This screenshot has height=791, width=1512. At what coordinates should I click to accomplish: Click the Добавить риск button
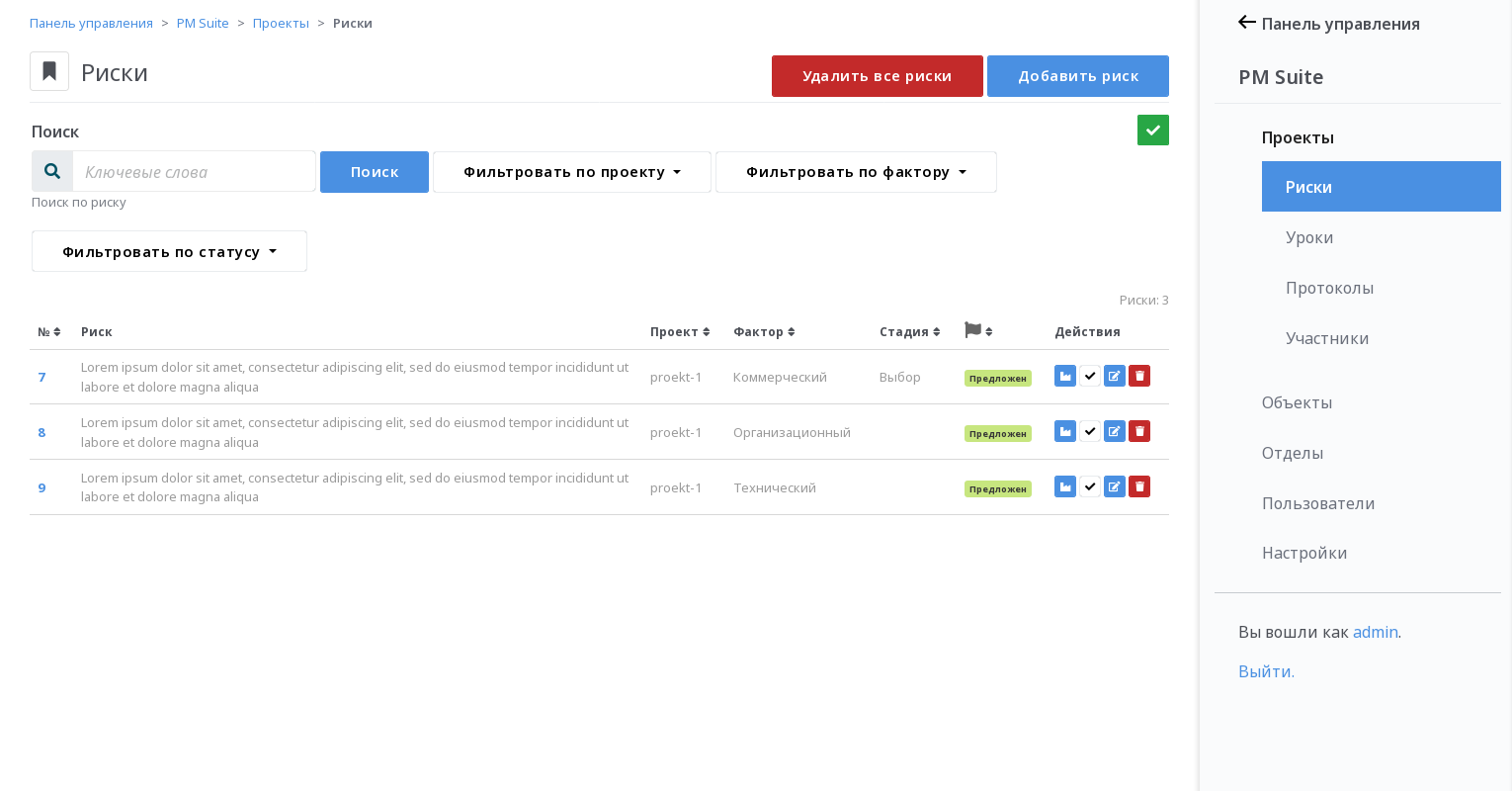click(x=1078, y=76)
